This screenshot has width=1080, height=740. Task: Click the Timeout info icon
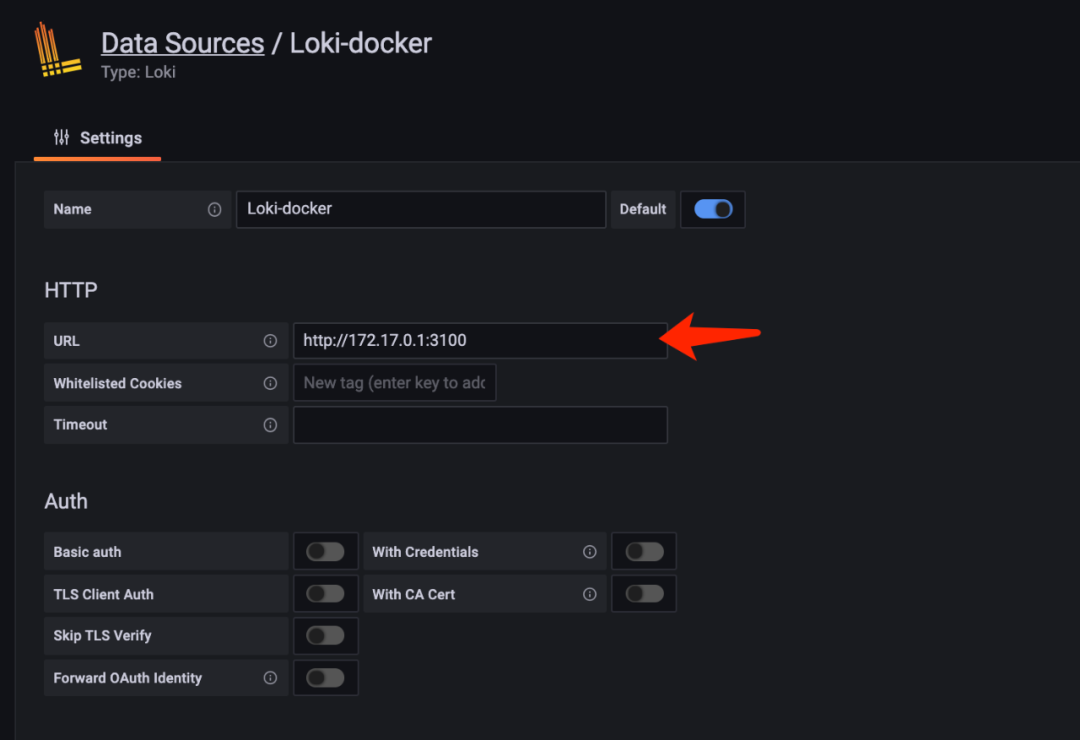[x=270, y=425]
